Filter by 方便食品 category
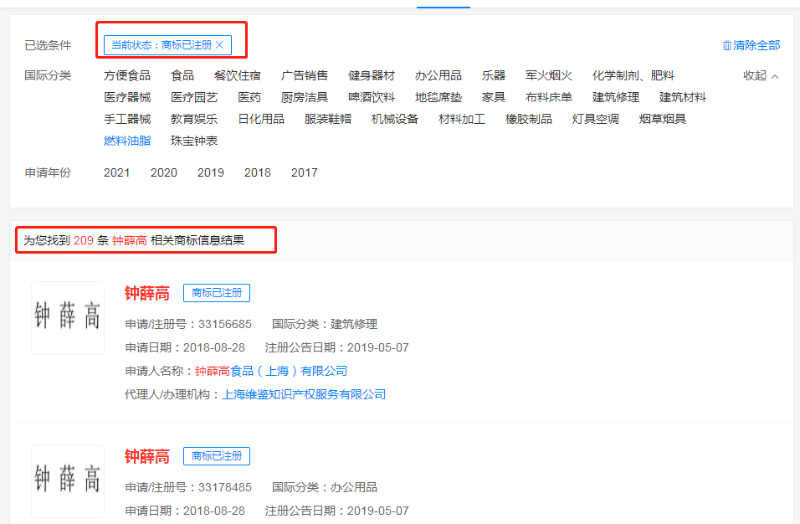Image resolution: width=800 pixels, height=524 pixels. click(x=127, y=76)
